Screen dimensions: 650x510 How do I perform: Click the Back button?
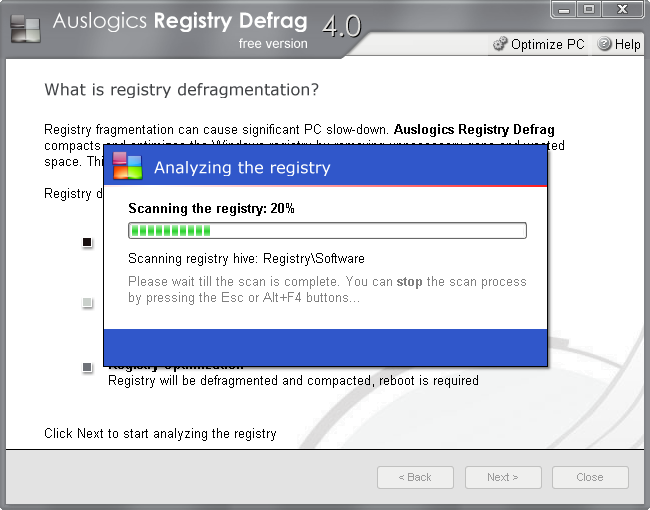[x=415, y=477]
